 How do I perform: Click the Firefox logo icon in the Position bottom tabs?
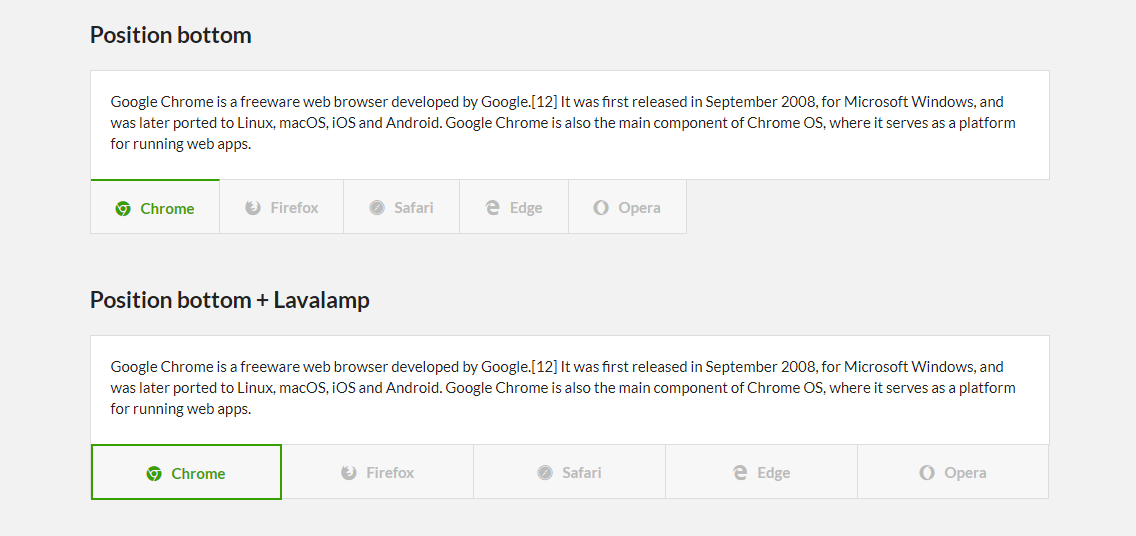point(253,208)
